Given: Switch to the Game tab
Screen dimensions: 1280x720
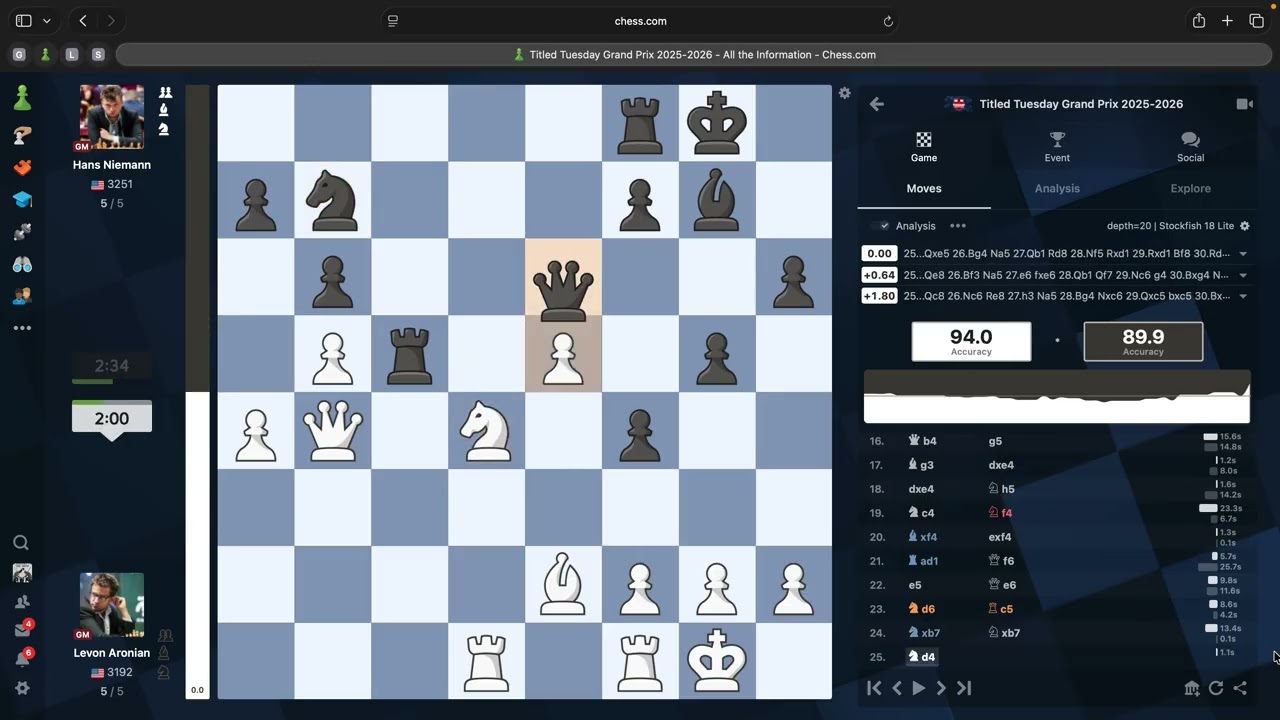Looking at the screenshot, I should (x=924, y=147).
